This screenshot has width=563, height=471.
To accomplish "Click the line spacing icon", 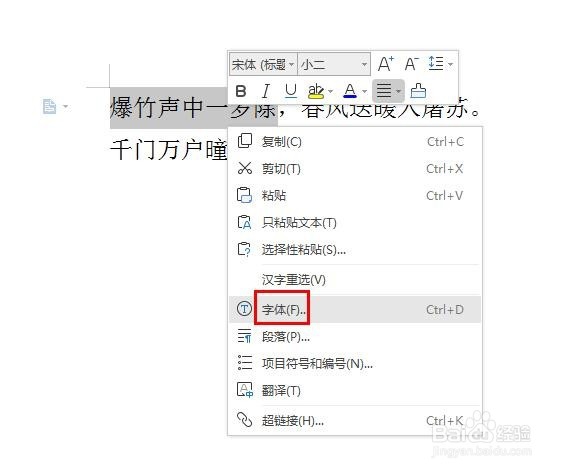I will (436, 64).
